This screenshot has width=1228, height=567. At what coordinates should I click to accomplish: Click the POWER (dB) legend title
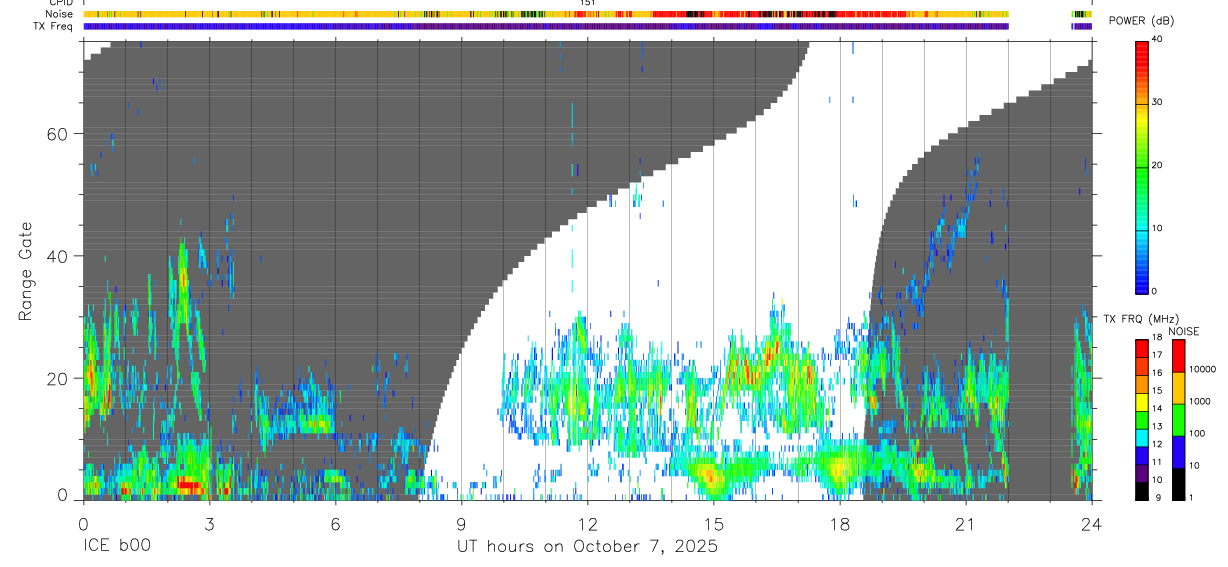pyautogui.click(x=1141, y=22)
